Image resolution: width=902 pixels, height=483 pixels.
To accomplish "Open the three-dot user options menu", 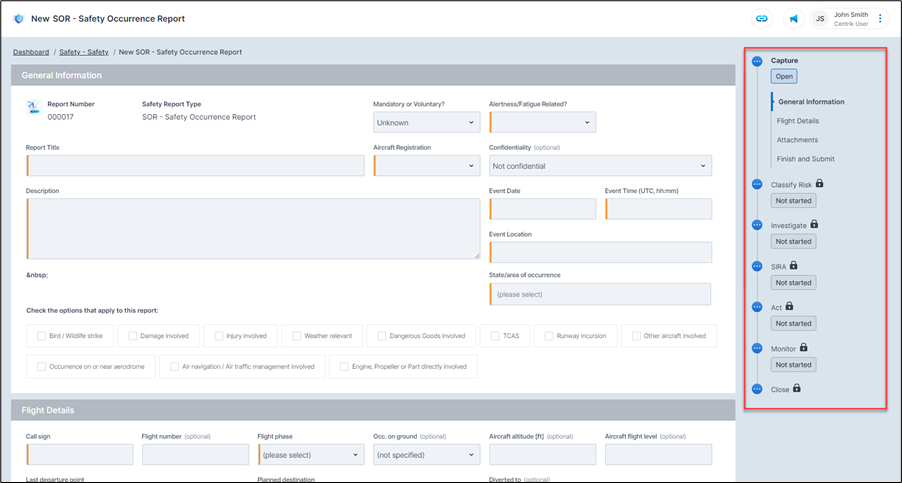I will pos(880,19).
